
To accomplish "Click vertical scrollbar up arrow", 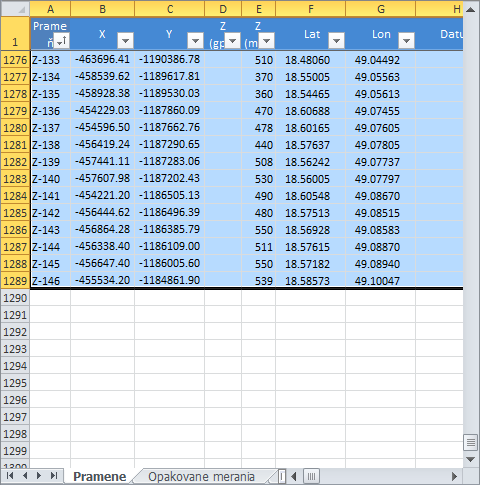I will tap(471, 9).
